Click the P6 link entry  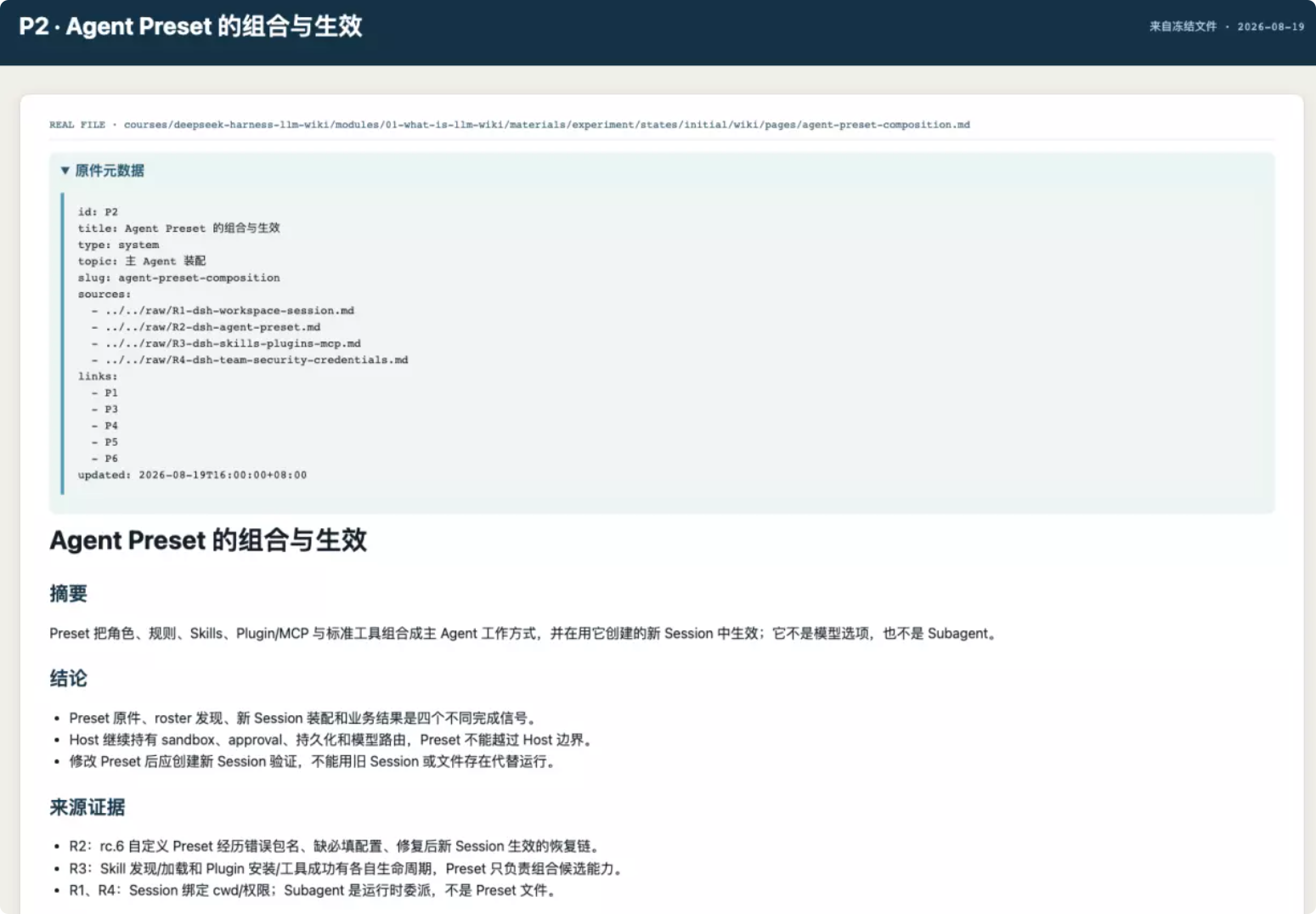click(x=111, y=459)
